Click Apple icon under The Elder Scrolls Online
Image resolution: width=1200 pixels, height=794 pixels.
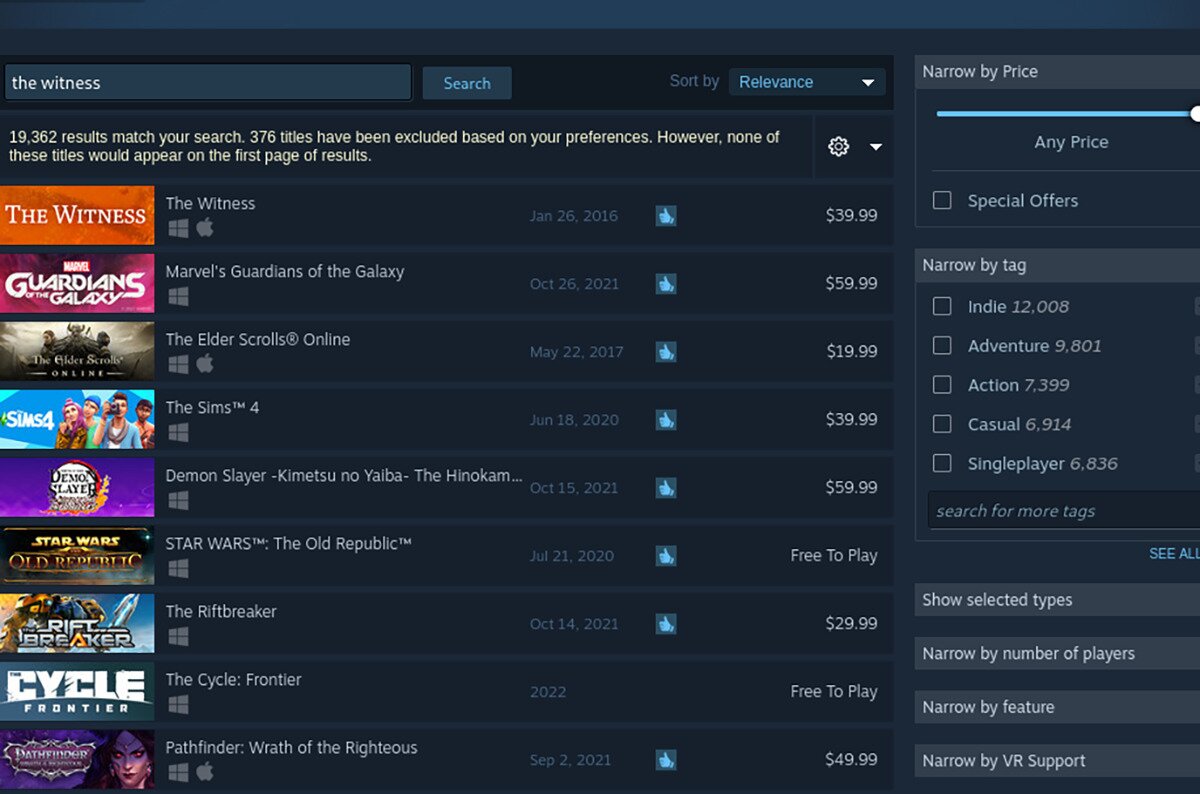tap(205, 364)
